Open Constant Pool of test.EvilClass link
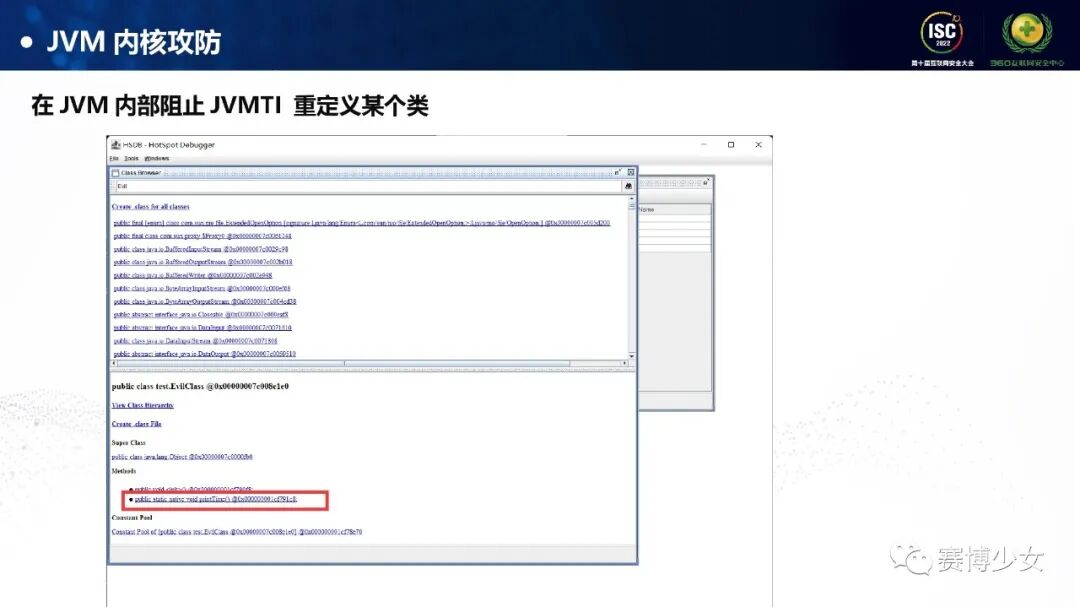Viewport: 1080px width, 607px height. tap(236, 532)
